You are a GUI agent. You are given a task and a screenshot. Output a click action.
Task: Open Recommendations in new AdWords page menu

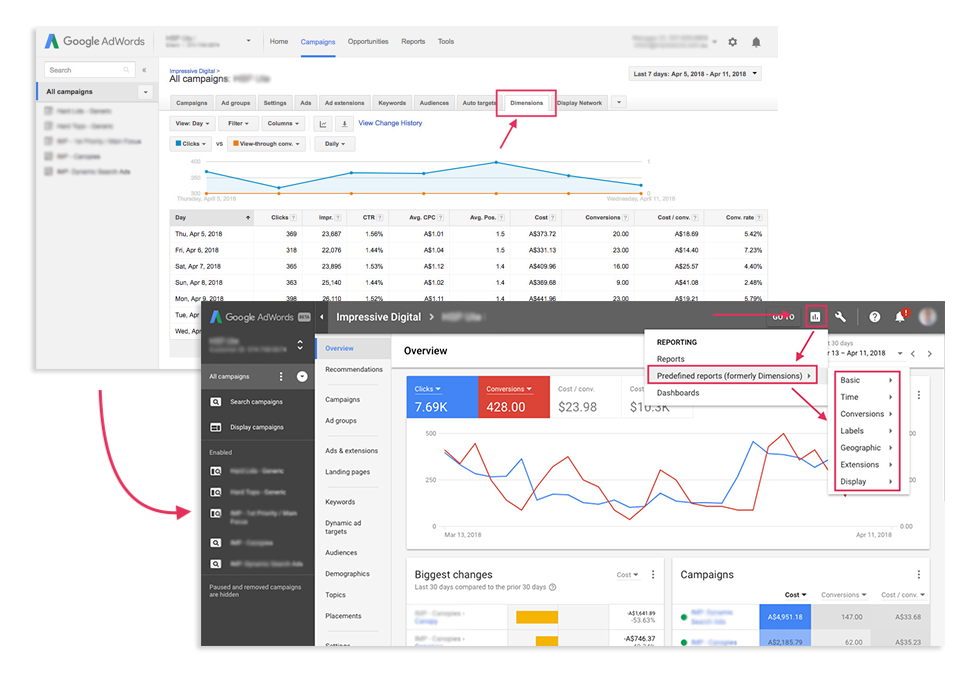(354, 370)
